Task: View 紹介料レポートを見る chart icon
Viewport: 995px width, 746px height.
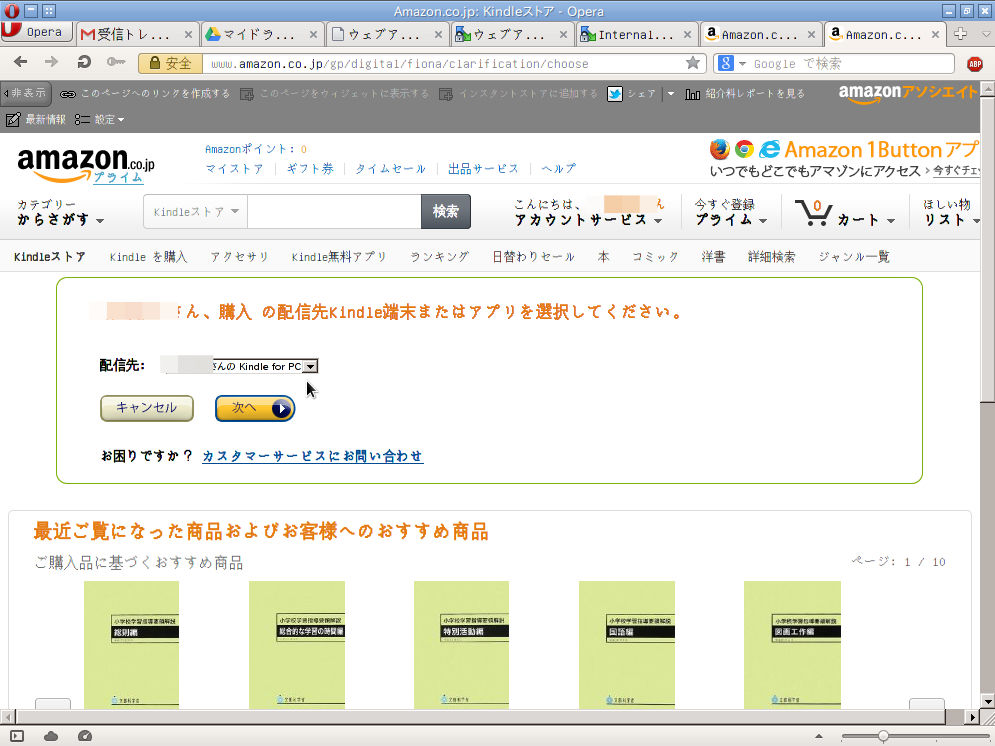Action: pyautogui.click(x=692, y=94)
